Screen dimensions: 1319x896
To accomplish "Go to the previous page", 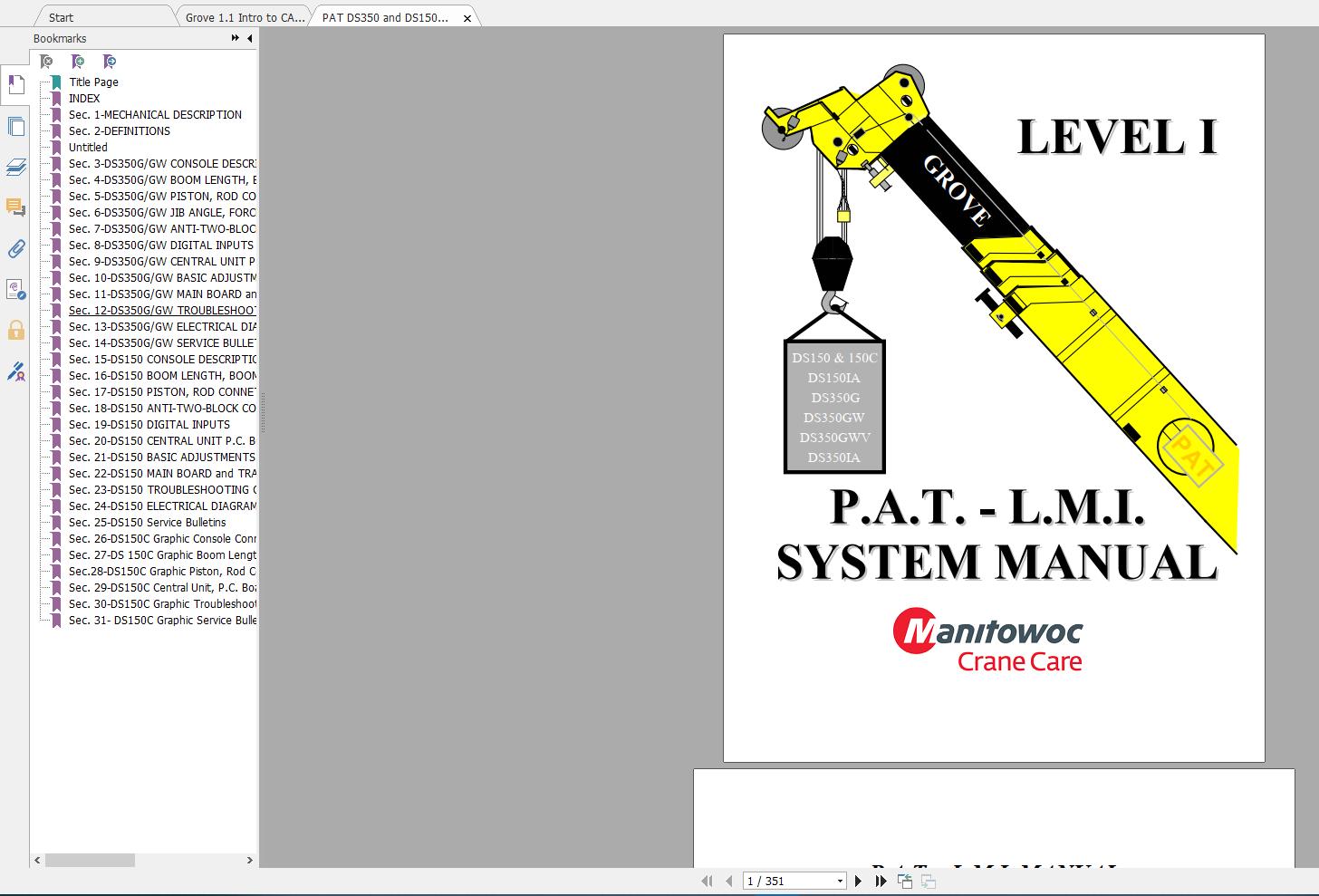I will coord(728,881).
